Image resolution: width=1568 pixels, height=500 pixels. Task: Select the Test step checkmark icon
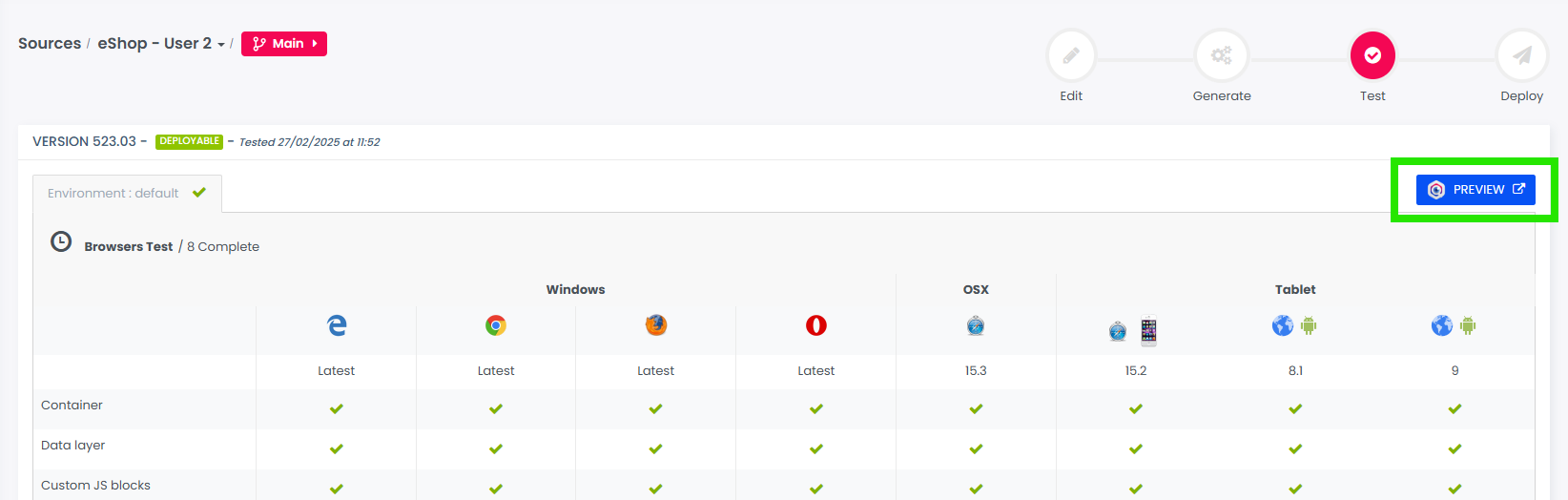1372,56
